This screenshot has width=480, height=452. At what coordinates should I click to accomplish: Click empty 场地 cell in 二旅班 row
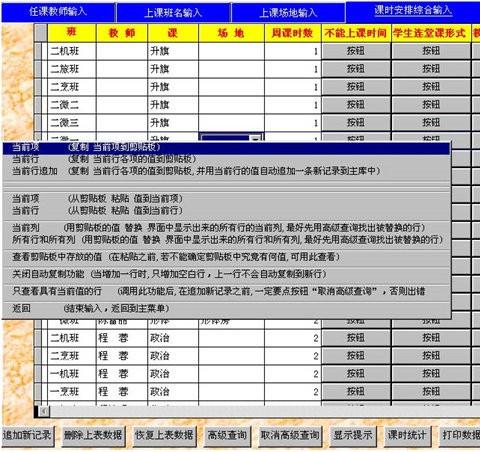point(231,69)
